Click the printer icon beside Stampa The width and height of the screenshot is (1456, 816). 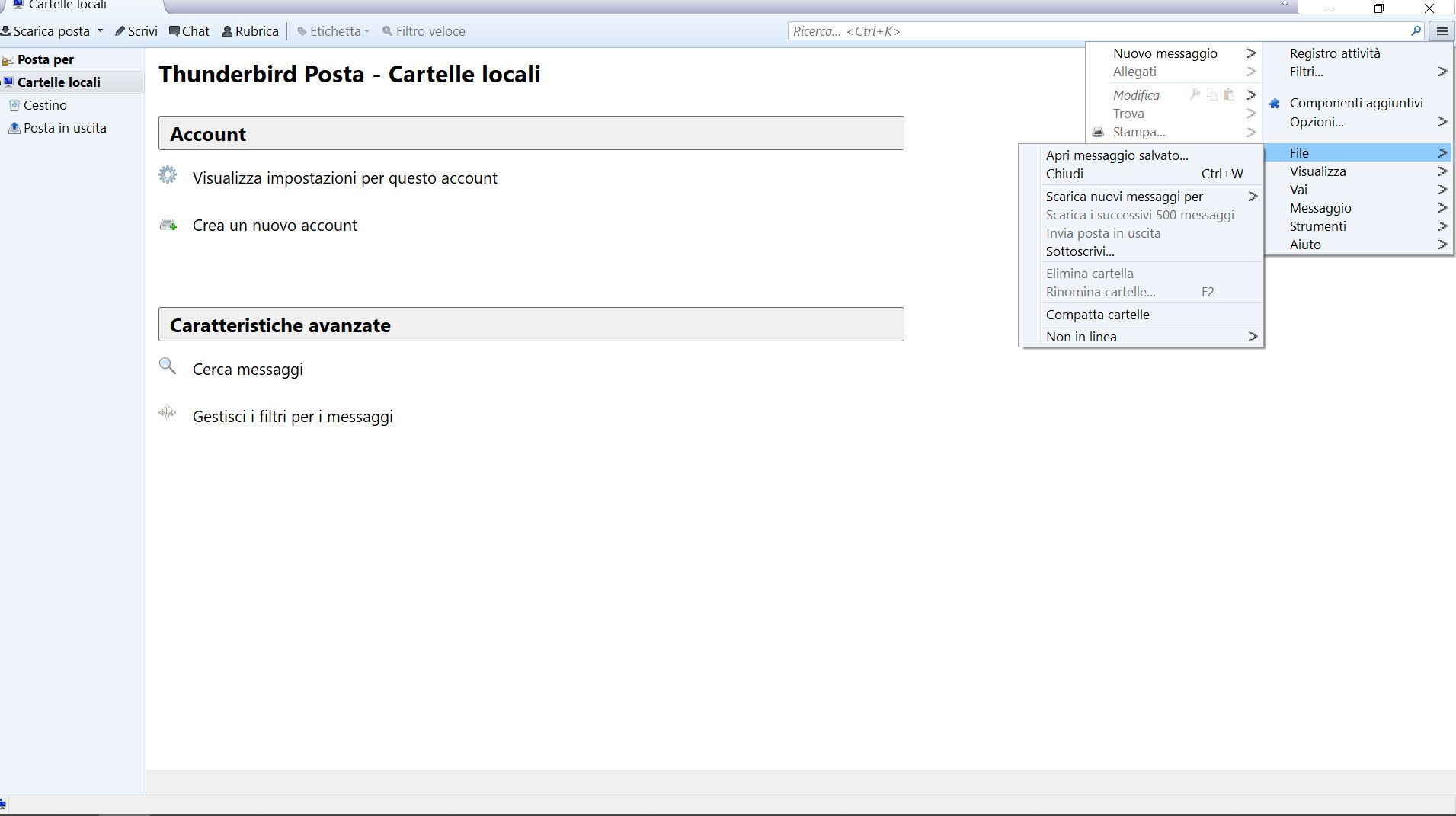click(x=1098, y=132)
